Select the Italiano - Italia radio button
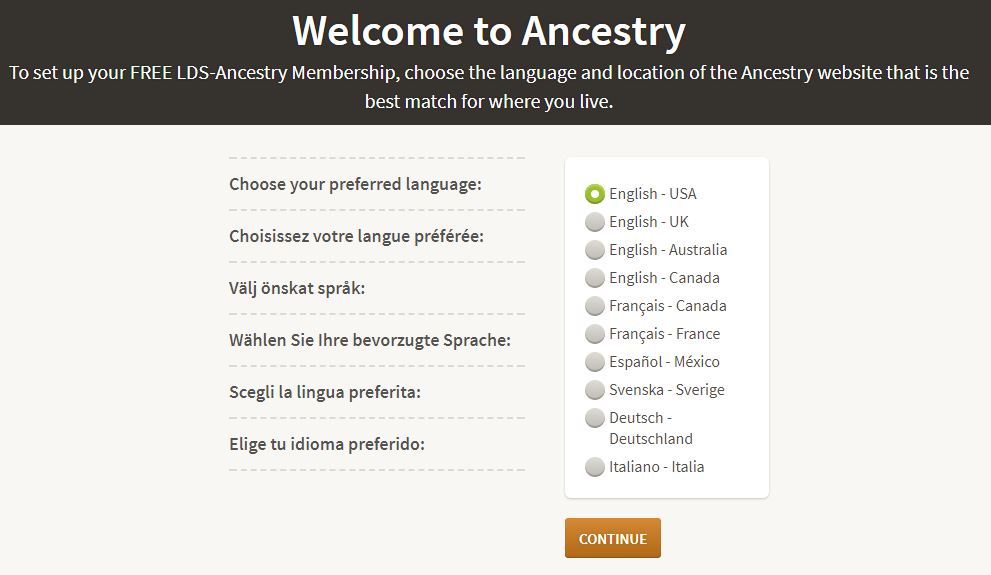The image size is (991, 575). pos(595,467)
